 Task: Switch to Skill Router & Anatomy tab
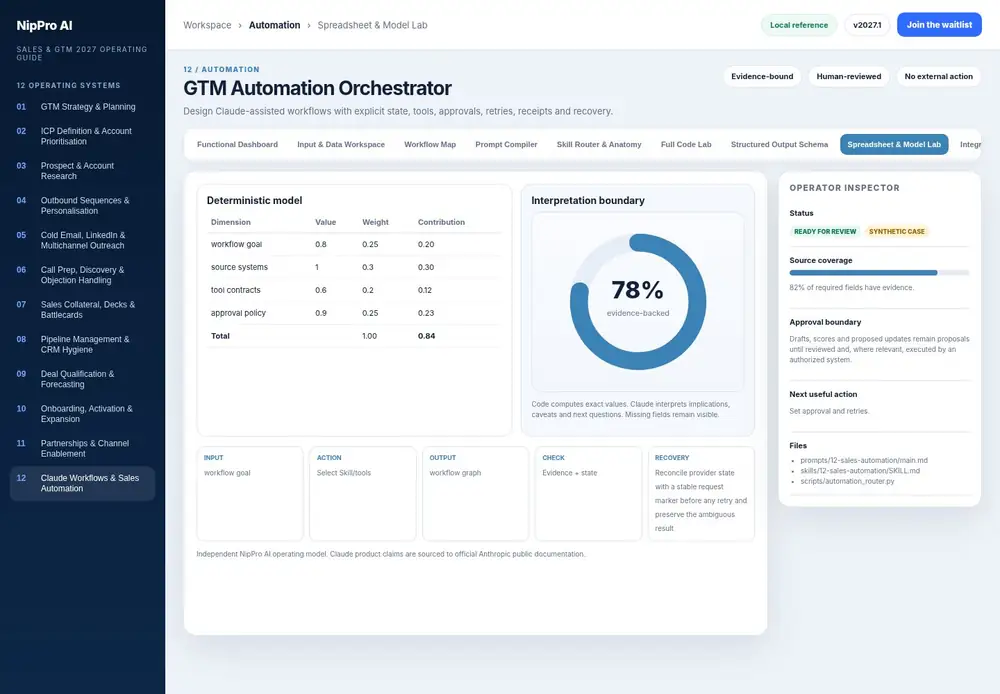pyautogui.click(x=599, y=145)
